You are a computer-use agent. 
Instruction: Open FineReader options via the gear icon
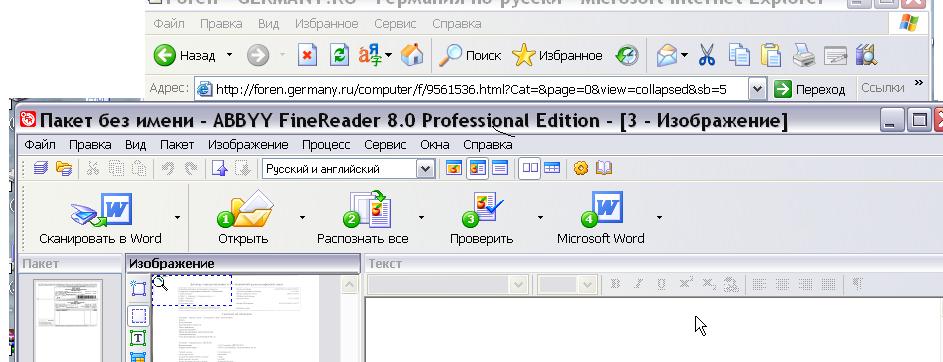click(580, 168)
